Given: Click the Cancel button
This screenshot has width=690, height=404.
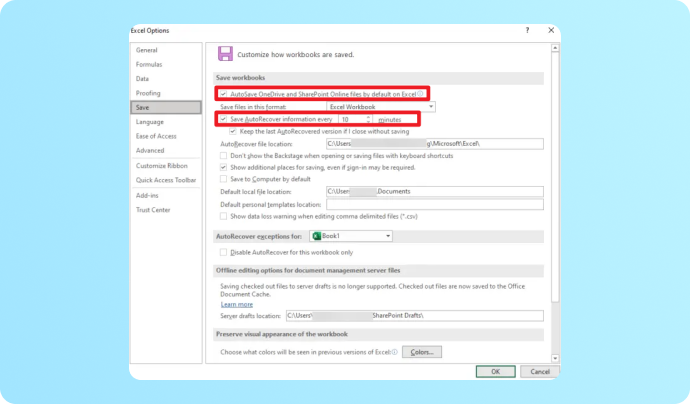Looking at the screenshot, I should 540,371.
